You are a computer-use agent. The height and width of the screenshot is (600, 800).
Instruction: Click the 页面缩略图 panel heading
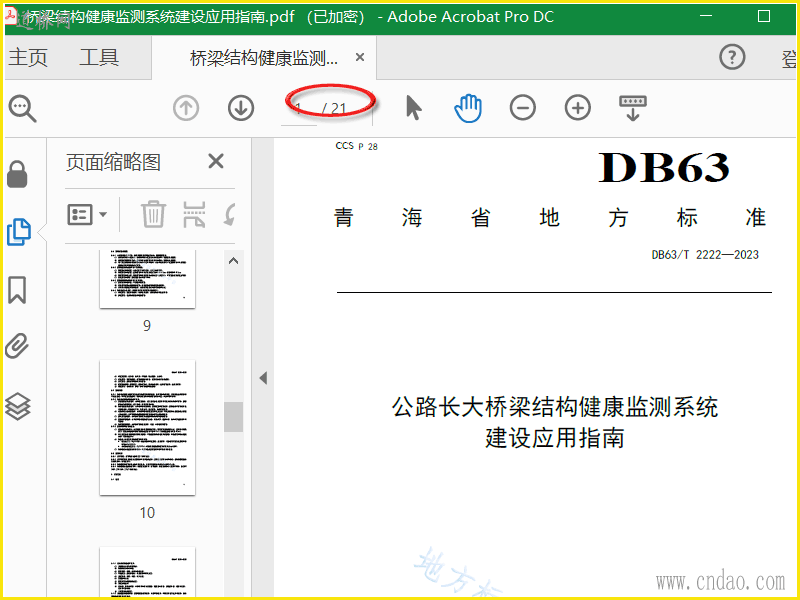click(113, 163)
